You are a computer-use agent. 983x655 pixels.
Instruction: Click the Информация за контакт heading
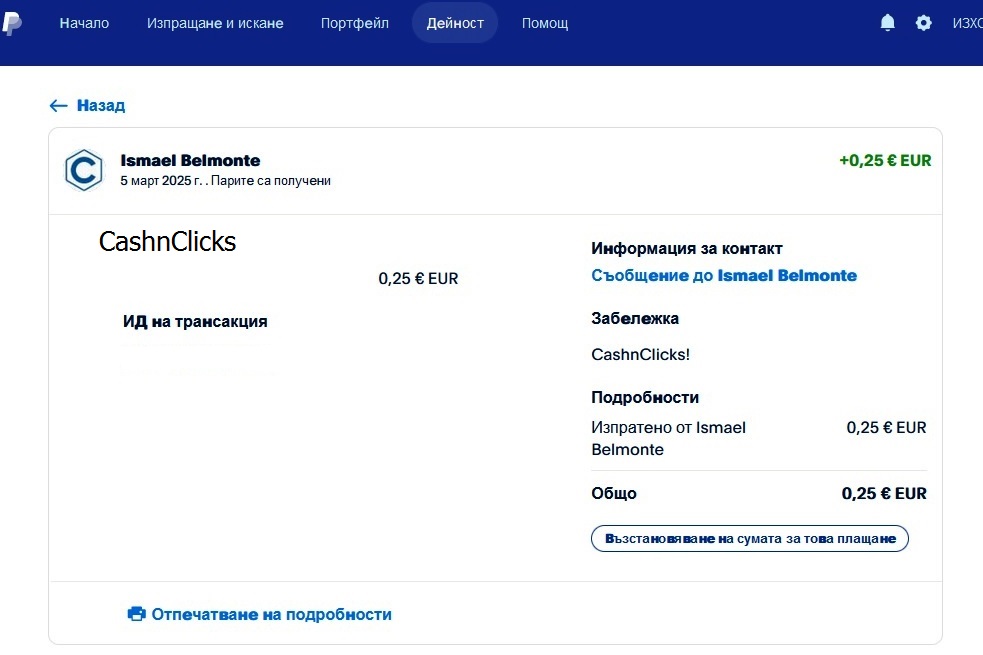[x=686, y=249]
